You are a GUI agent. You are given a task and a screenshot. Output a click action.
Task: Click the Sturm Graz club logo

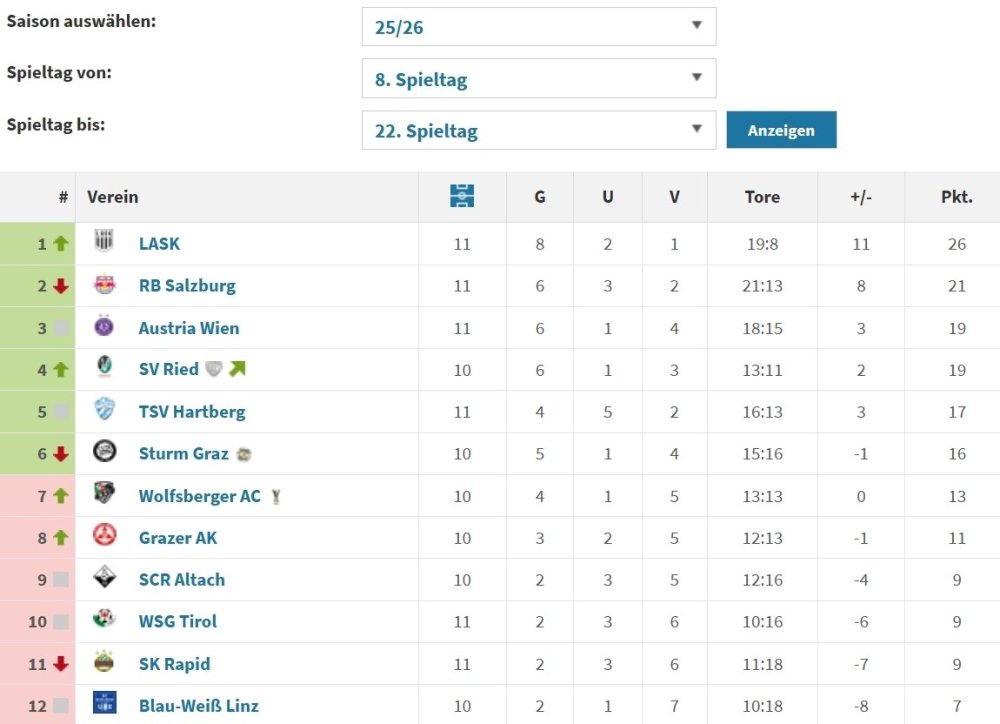(x=104, y=452)
